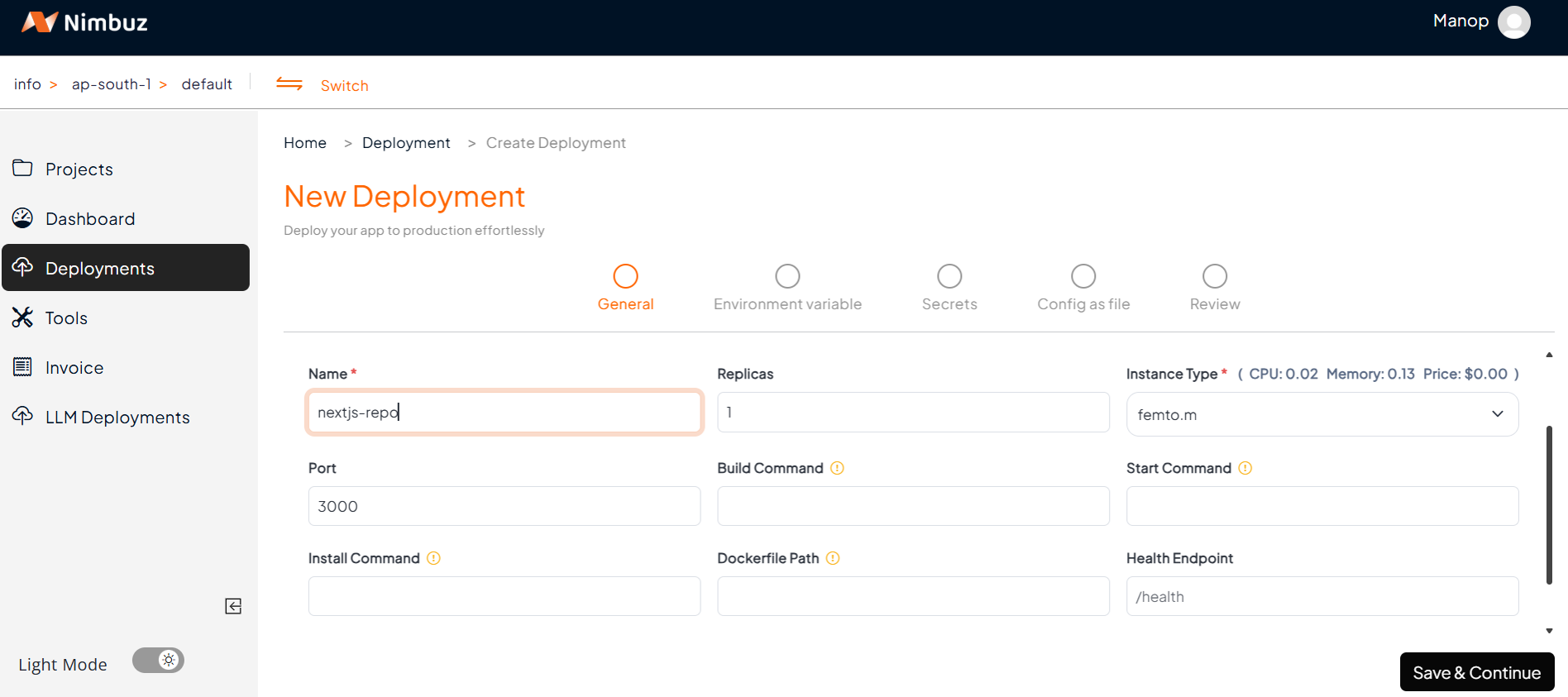The width and height of the screenshot is (1568, 697).
Task: Click the Nimbuz logo icon
Action: tap(39, 22)
